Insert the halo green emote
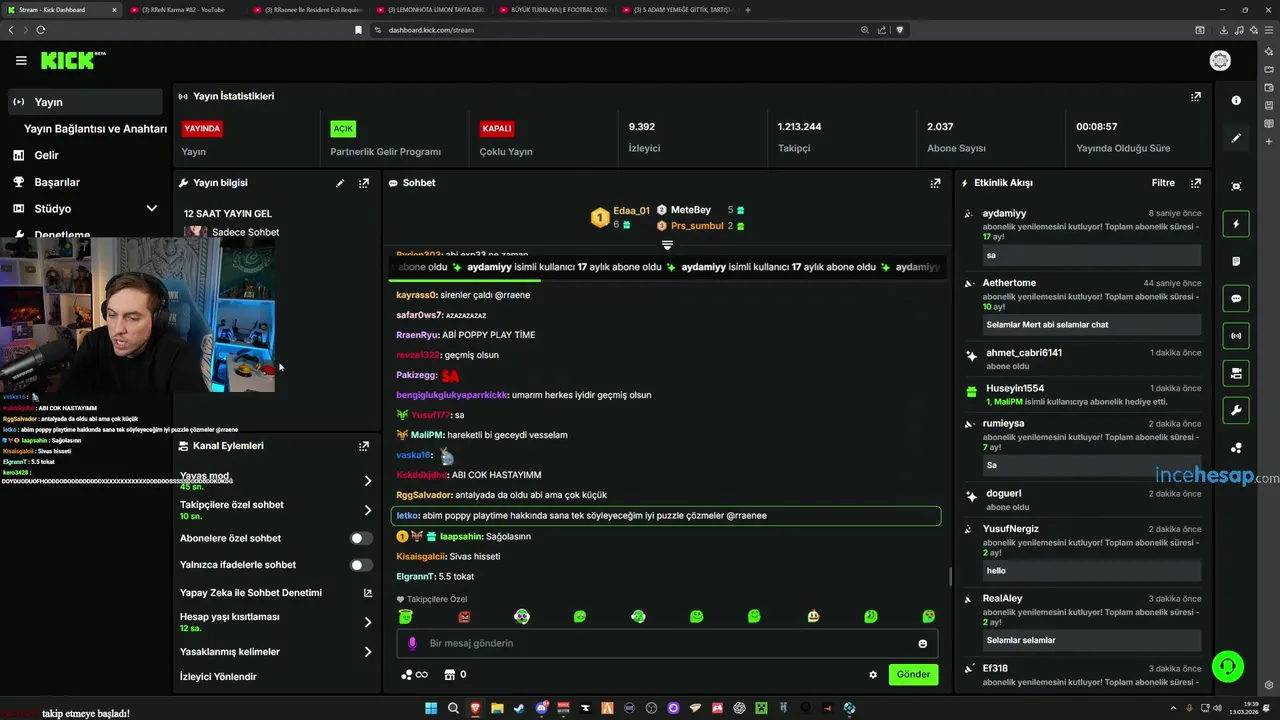The image size is (1280, 720). 406,616
